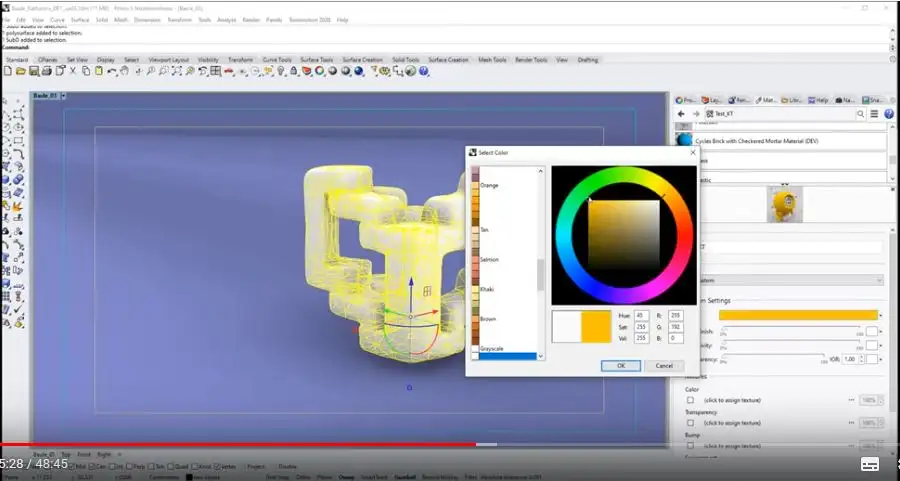Toggle the Color texture checkbox
The height and width of the screenshot is (481, 900).
[x=690, y=400]
